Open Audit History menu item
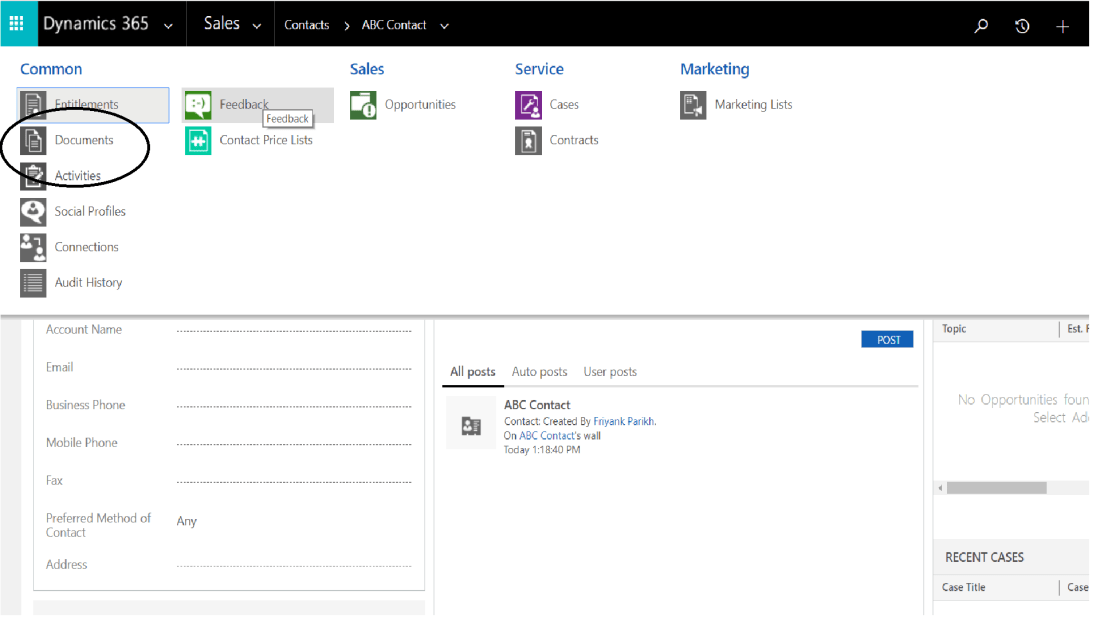Image resolution: width=1100 pixels, height=618 pixels. click(x=88, y=283)
